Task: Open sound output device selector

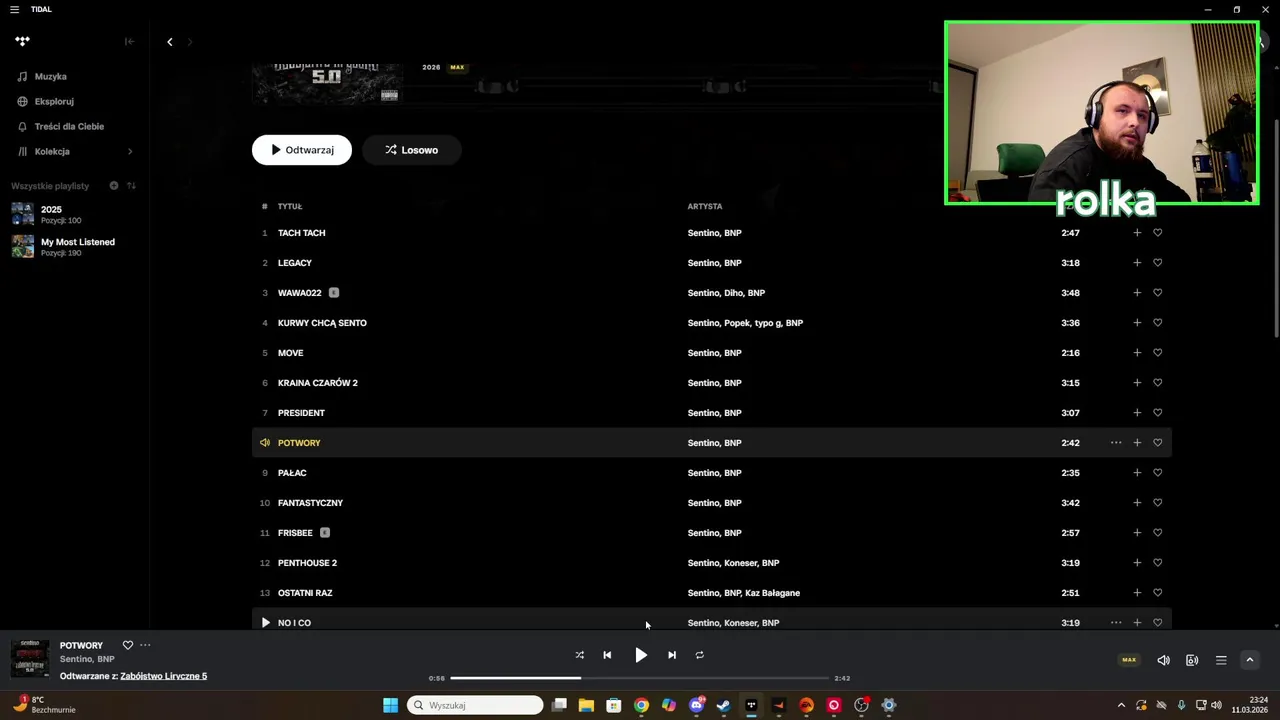Action: 1192,660
